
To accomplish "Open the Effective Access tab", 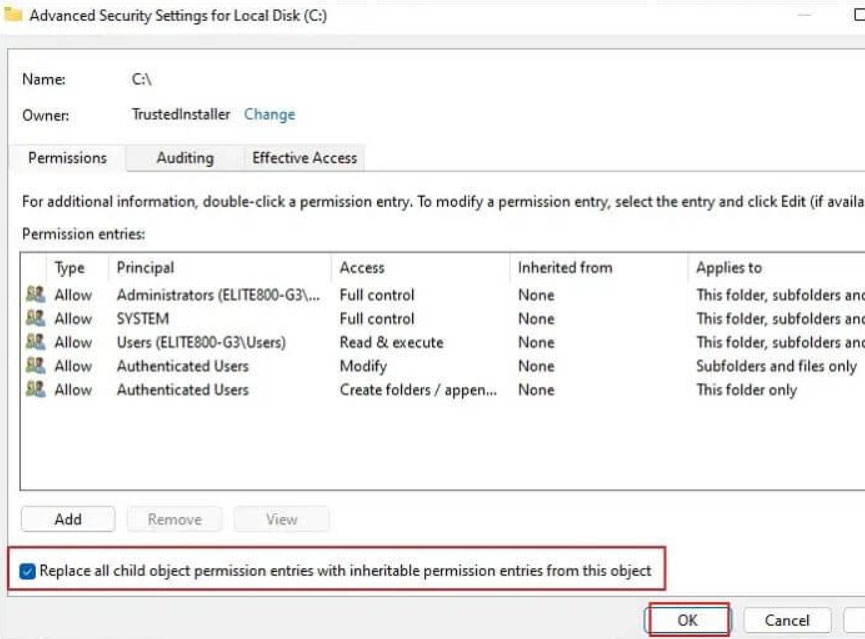I will [x=304, y=158].
